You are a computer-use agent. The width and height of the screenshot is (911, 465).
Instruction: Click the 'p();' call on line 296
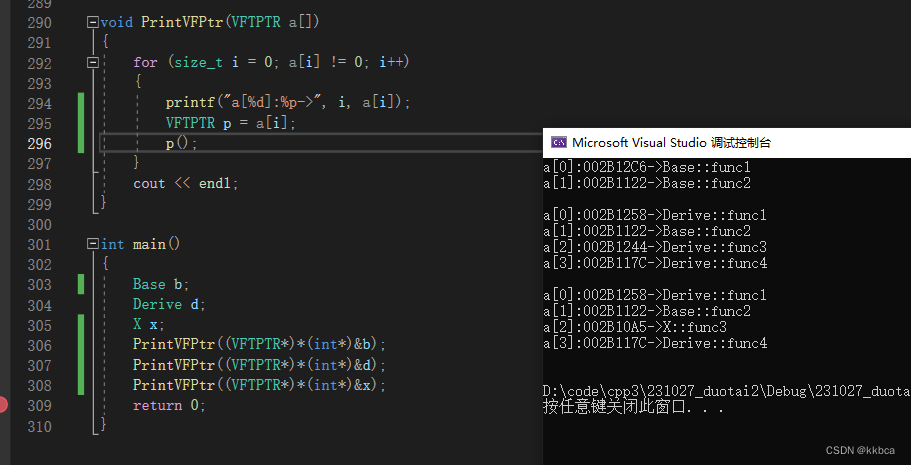pos(182,143)
